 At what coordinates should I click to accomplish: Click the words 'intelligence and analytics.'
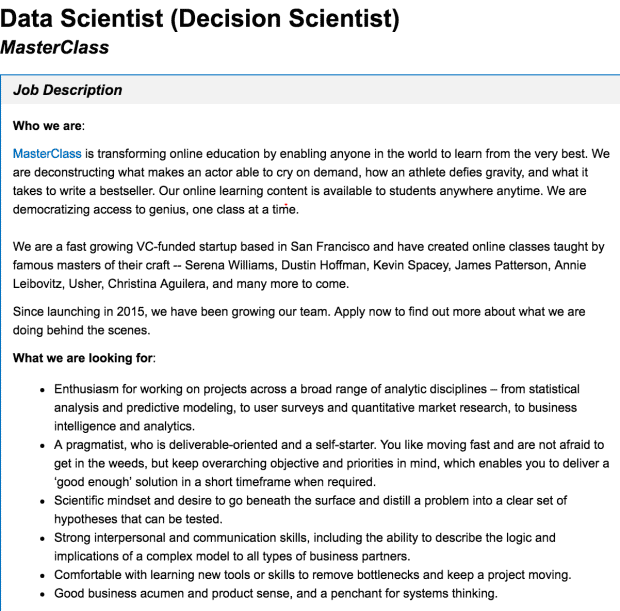[x=125, y=426]
